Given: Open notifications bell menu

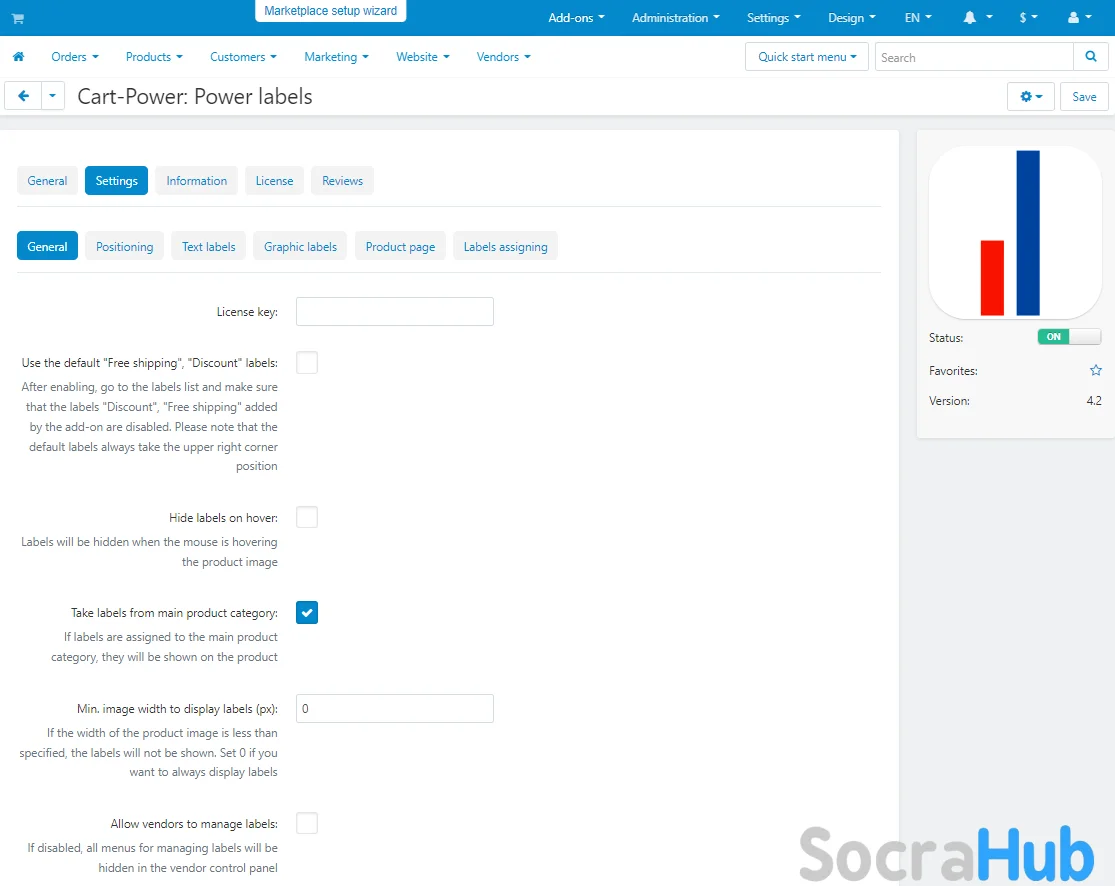Looking at the screenshot, I should 977,18.
